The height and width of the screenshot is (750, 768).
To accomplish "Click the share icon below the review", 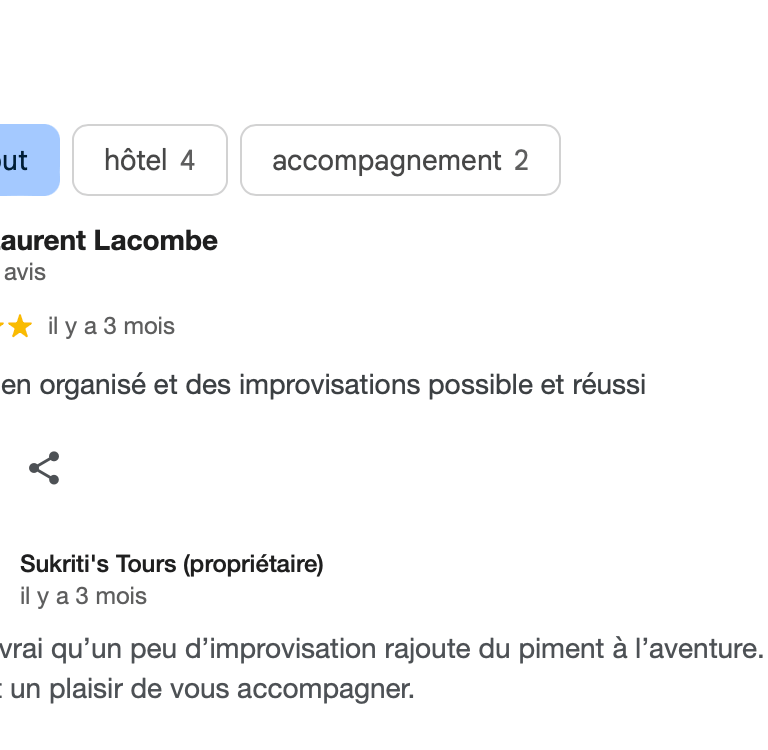I will (44, 468).
